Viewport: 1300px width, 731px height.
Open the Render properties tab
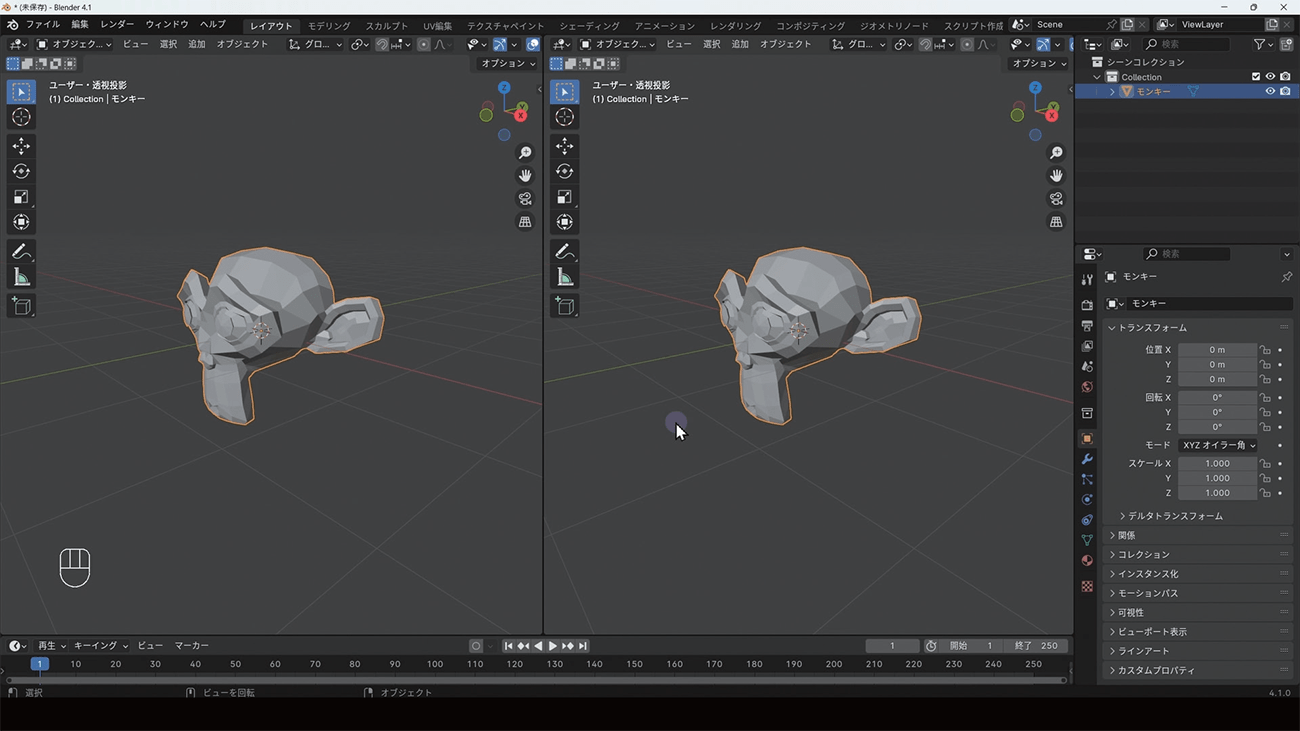[x=1087, y=305]
